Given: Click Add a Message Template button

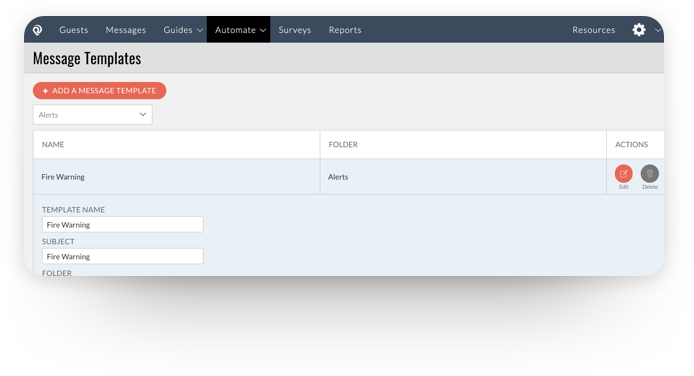Looking at the screenshot, I should [x=100, y=91].
